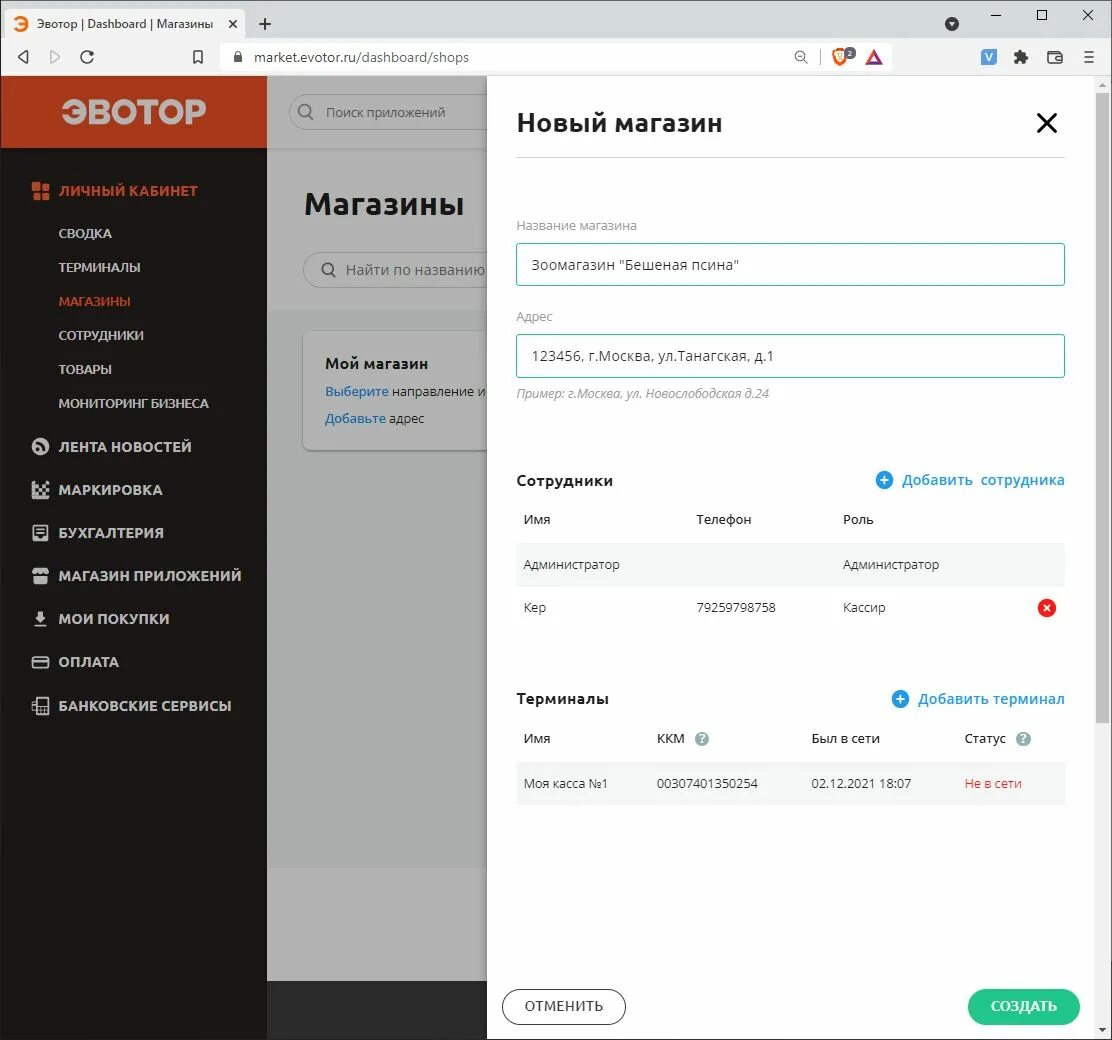Open the browser wallet icon
This screenshot has height=1040, width=1112.
pyautogui.click(x=1055, y=57)
